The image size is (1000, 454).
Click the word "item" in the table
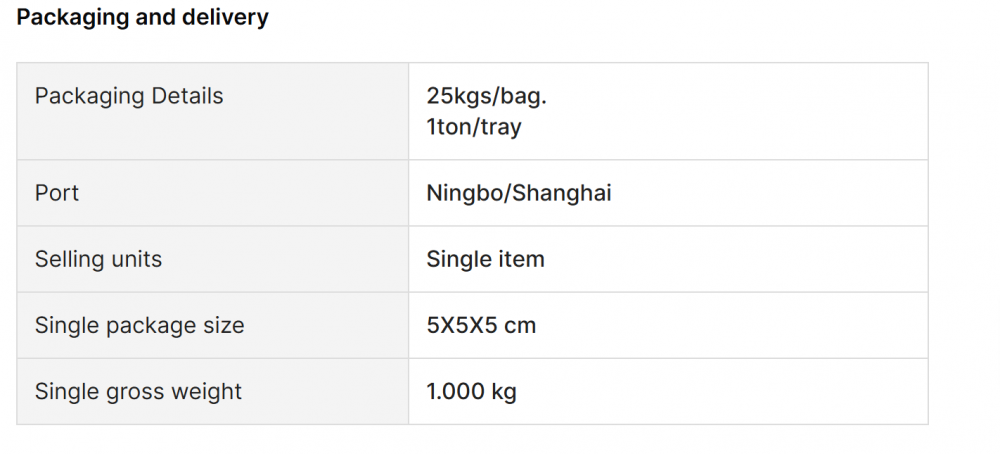pyautogui.click(x=522, y=259)
